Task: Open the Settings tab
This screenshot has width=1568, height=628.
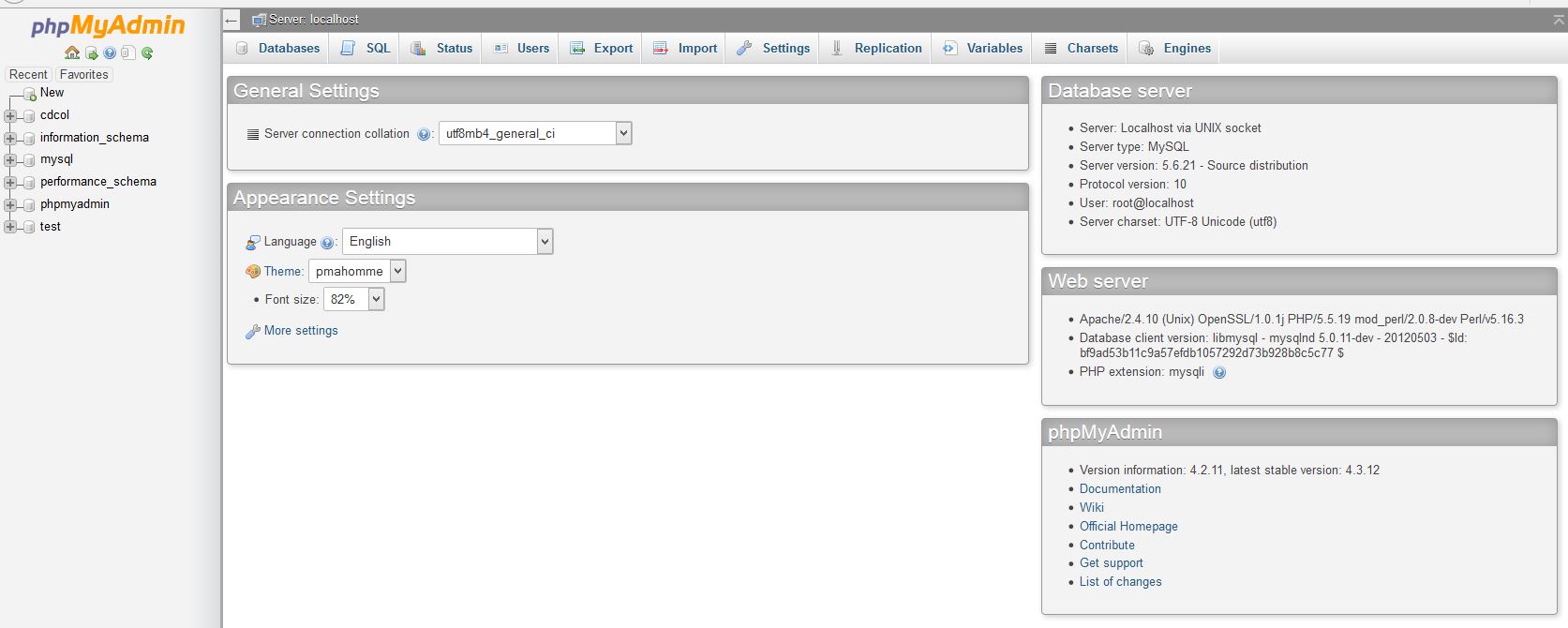Action: pos(773,48)
